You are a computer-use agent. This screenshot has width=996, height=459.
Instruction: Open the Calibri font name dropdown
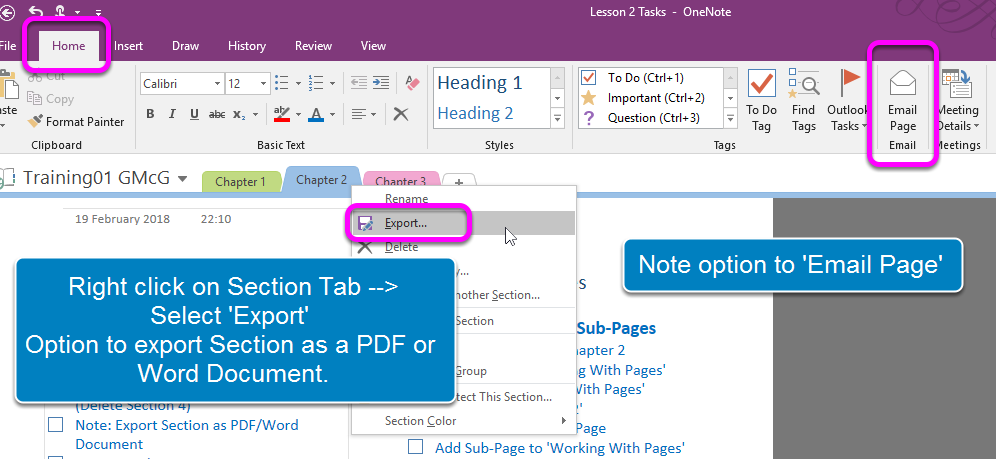[218, 84]
